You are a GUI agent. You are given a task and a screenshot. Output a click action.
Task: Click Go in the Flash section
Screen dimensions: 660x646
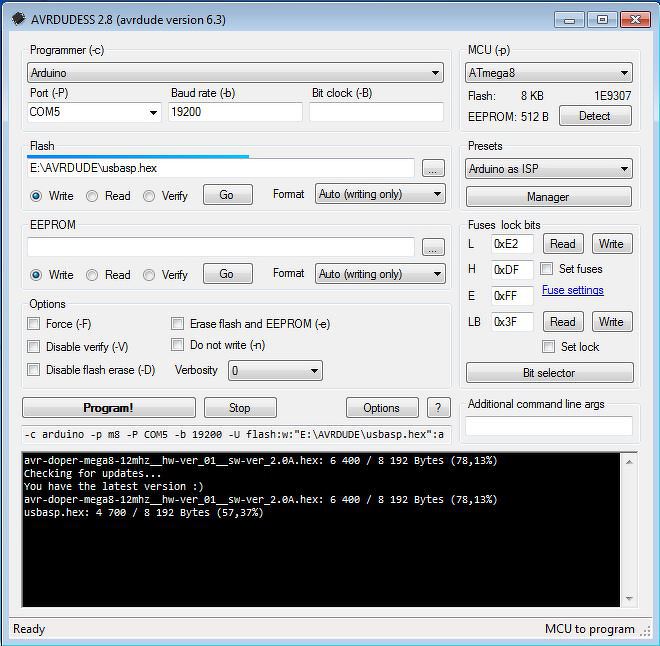pyautogui.click(x=227, y=194)
